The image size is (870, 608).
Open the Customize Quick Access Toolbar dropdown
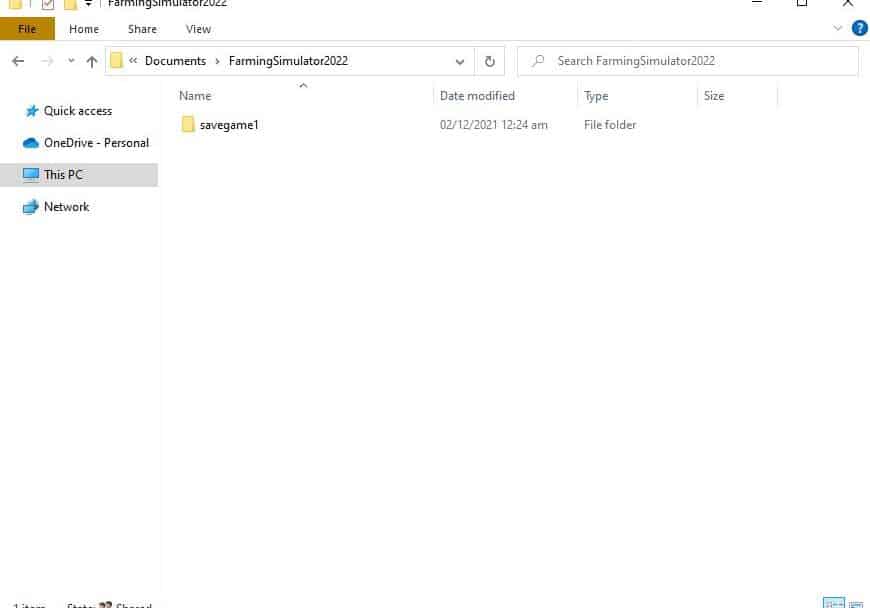[x=88, y=4]
